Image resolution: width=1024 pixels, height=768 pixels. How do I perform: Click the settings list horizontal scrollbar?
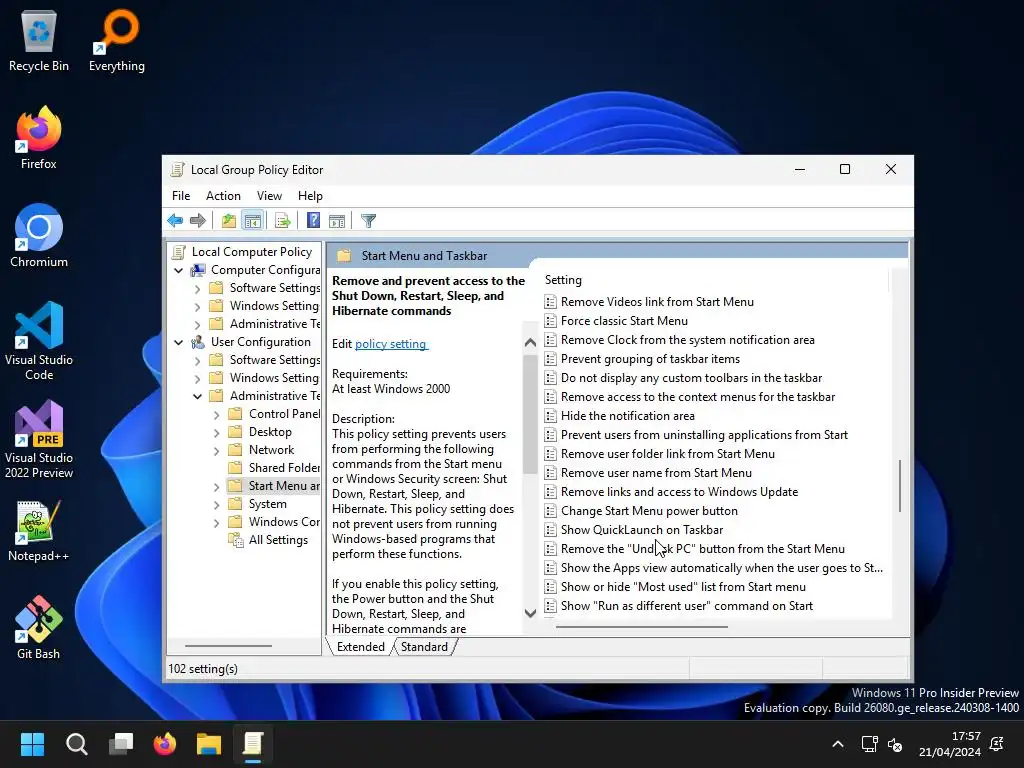(x=642, y=627)
